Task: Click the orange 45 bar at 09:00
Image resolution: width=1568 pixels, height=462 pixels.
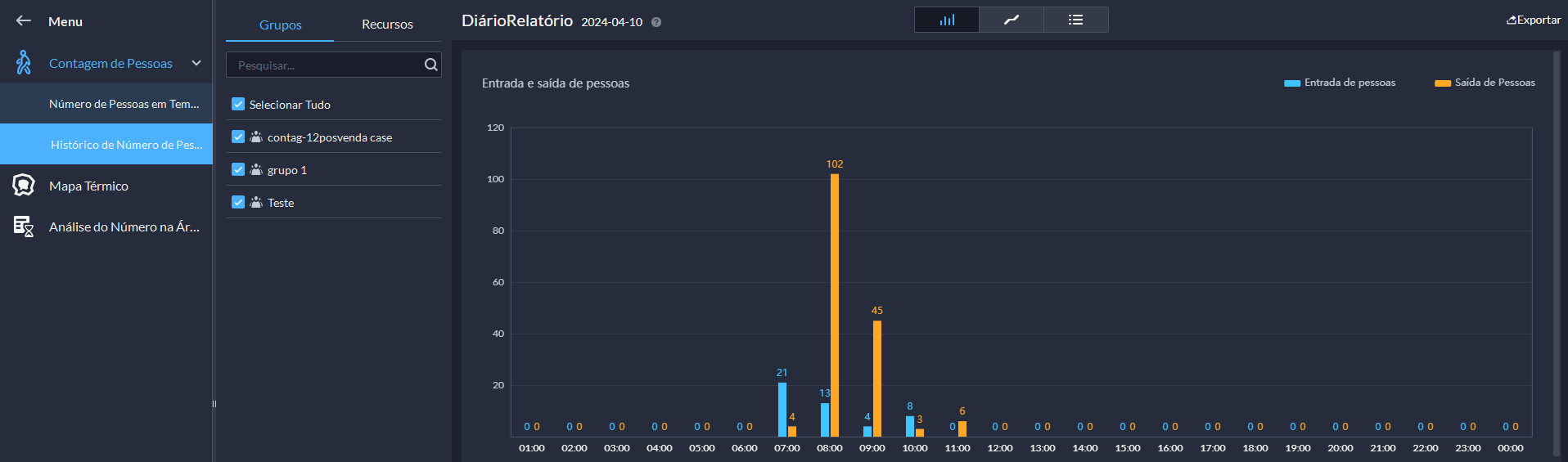Action: point(877,379)
